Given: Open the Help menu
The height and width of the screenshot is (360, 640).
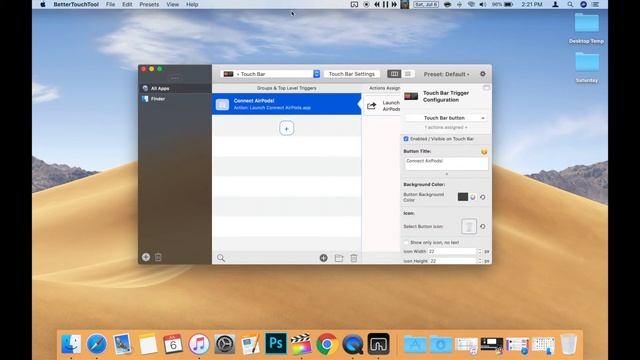Looking at the screenshot, I should 192,4.
